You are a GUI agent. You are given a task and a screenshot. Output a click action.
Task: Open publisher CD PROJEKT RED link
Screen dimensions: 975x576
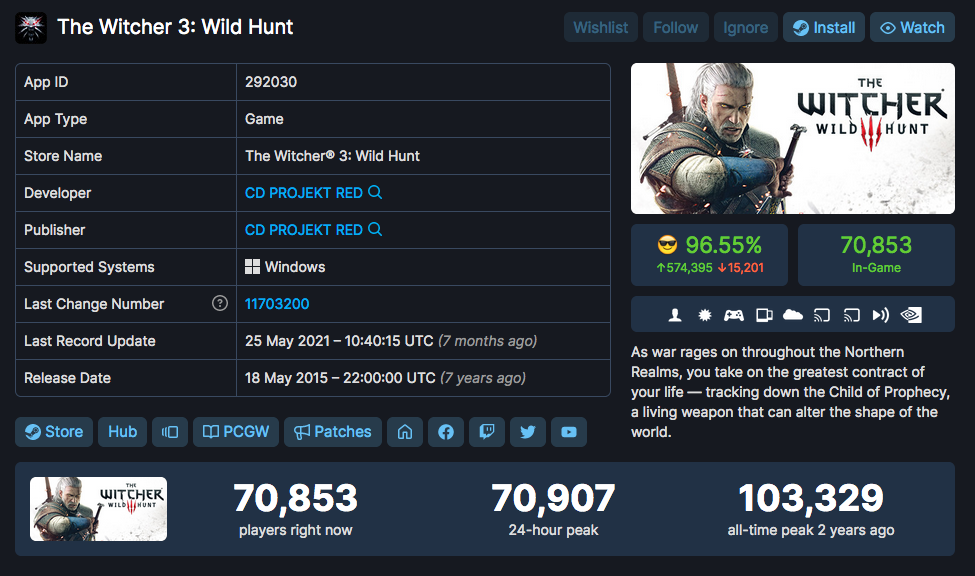303,230
